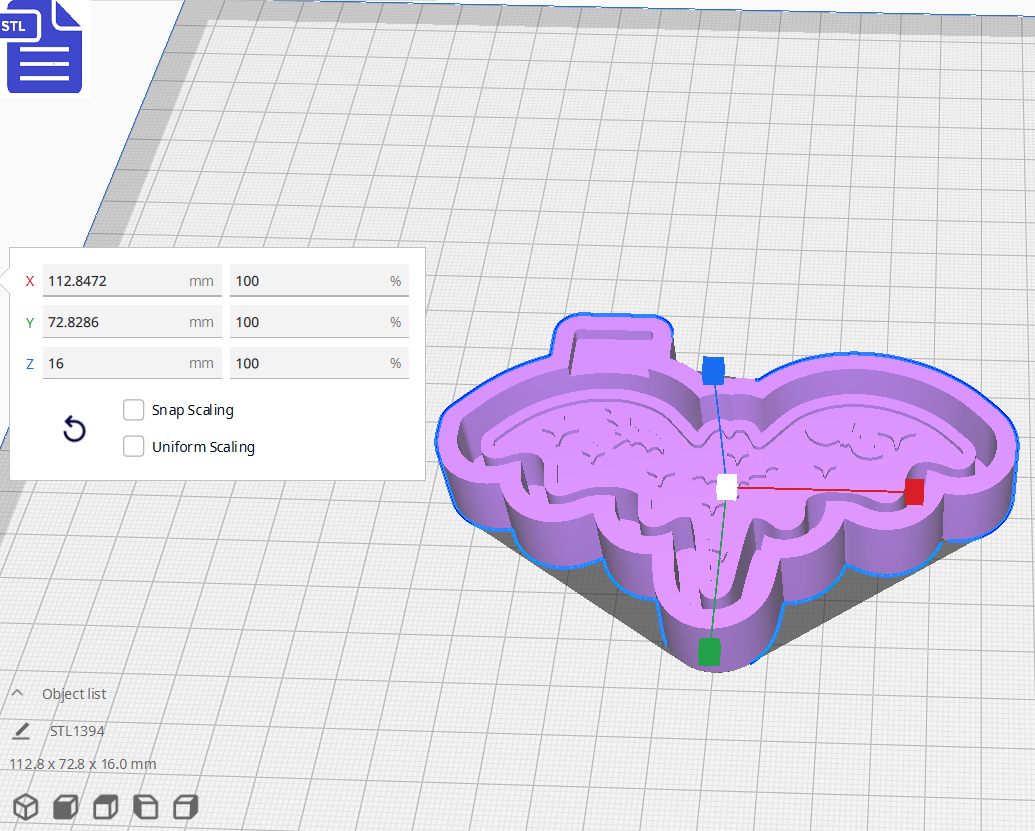Click the red X-axis scale handle
Viewport: 1035px width, 831px height.
914,491
